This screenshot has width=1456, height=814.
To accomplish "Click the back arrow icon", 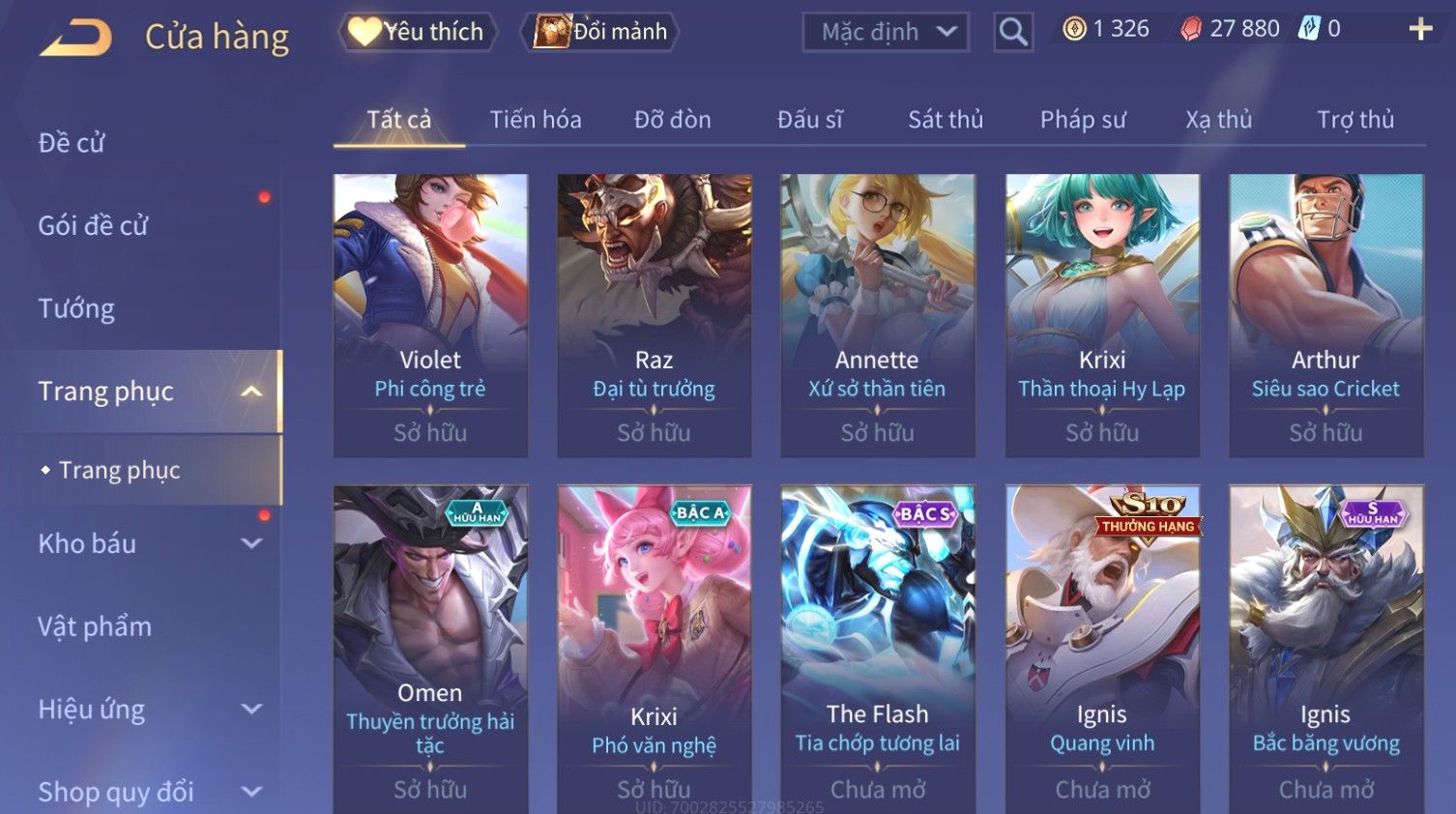I will coord(75,38).
